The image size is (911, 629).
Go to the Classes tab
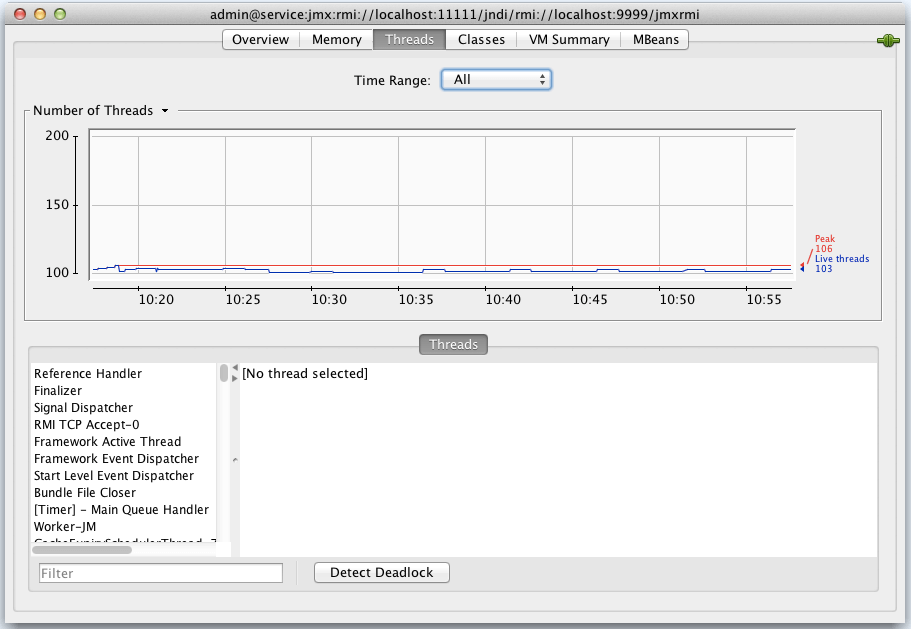coord(481,39)
